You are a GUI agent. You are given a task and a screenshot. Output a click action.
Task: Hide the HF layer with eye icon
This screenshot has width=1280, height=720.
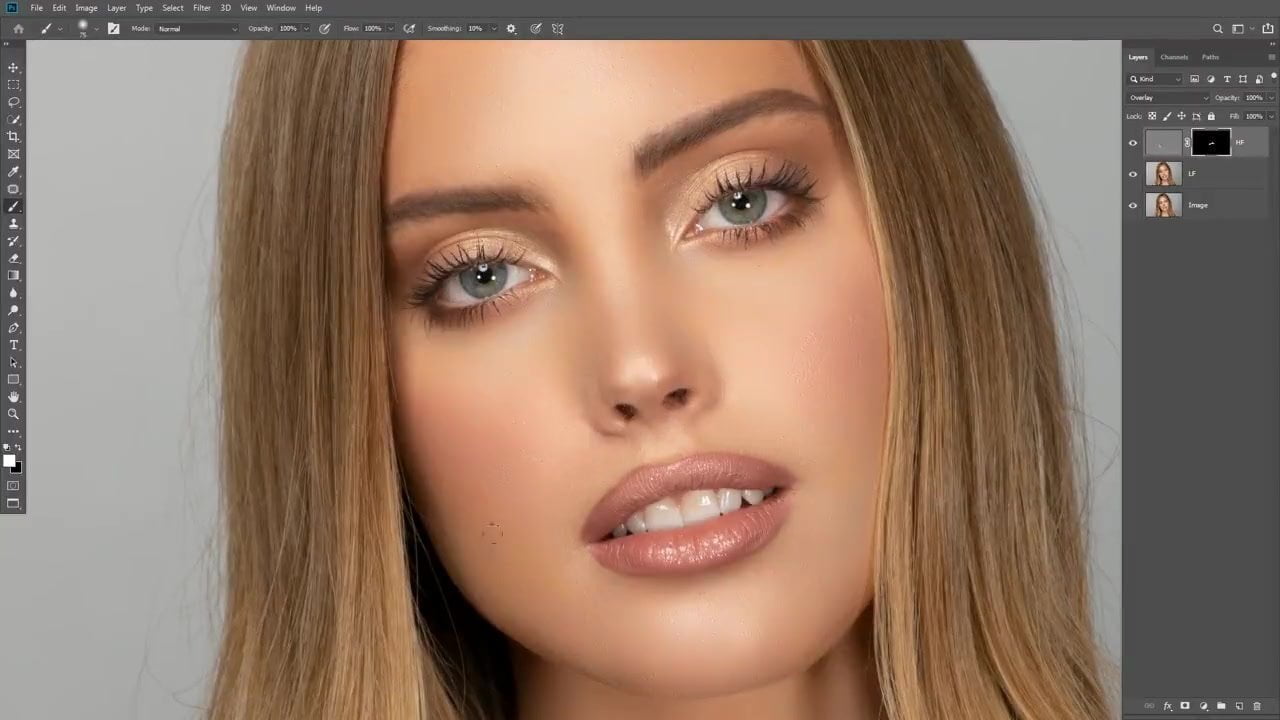point(1133,143)
